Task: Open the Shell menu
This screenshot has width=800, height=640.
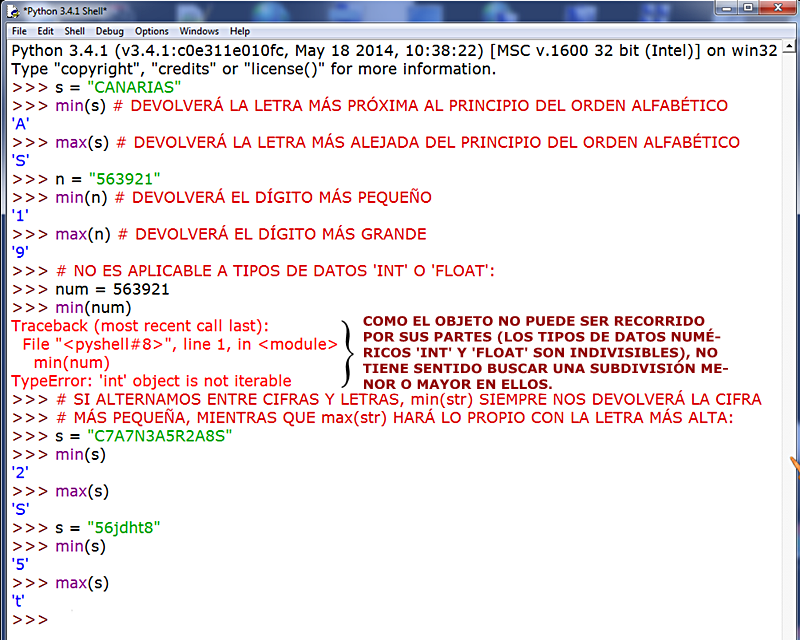Action: click(74, 31)
